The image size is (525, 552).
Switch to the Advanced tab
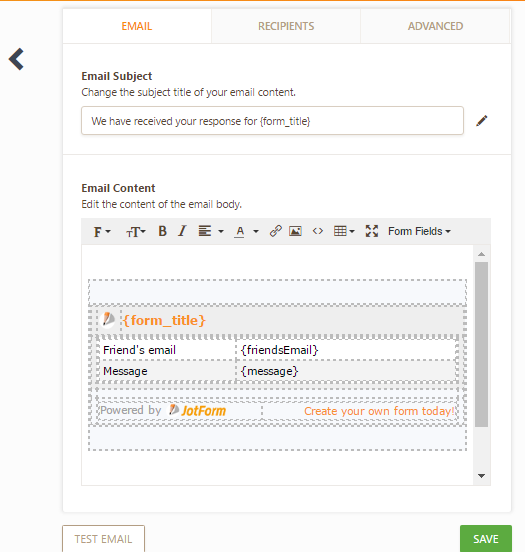click(x=435, y=26)
